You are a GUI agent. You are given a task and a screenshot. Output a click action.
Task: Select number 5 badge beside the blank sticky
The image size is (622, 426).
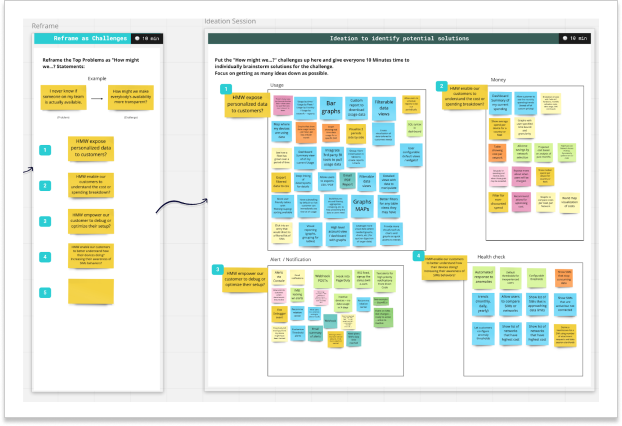coord(44,292)
